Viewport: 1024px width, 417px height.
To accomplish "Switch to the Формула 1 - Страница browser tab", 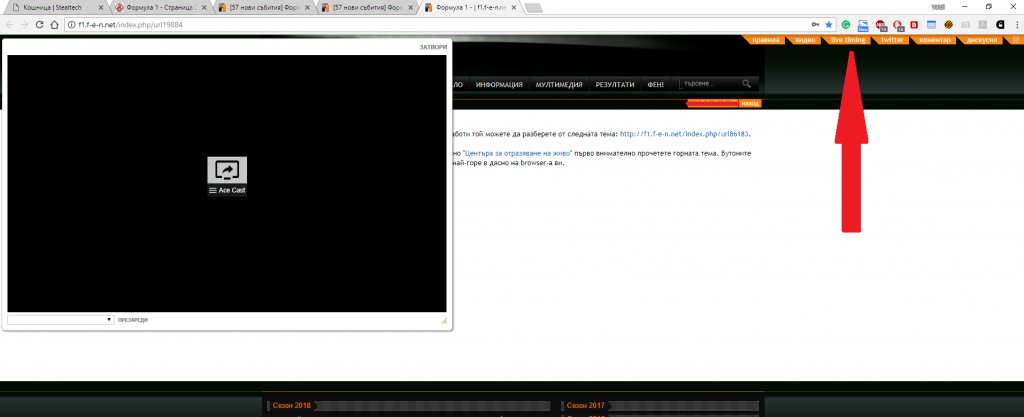I will coord(162,7).
